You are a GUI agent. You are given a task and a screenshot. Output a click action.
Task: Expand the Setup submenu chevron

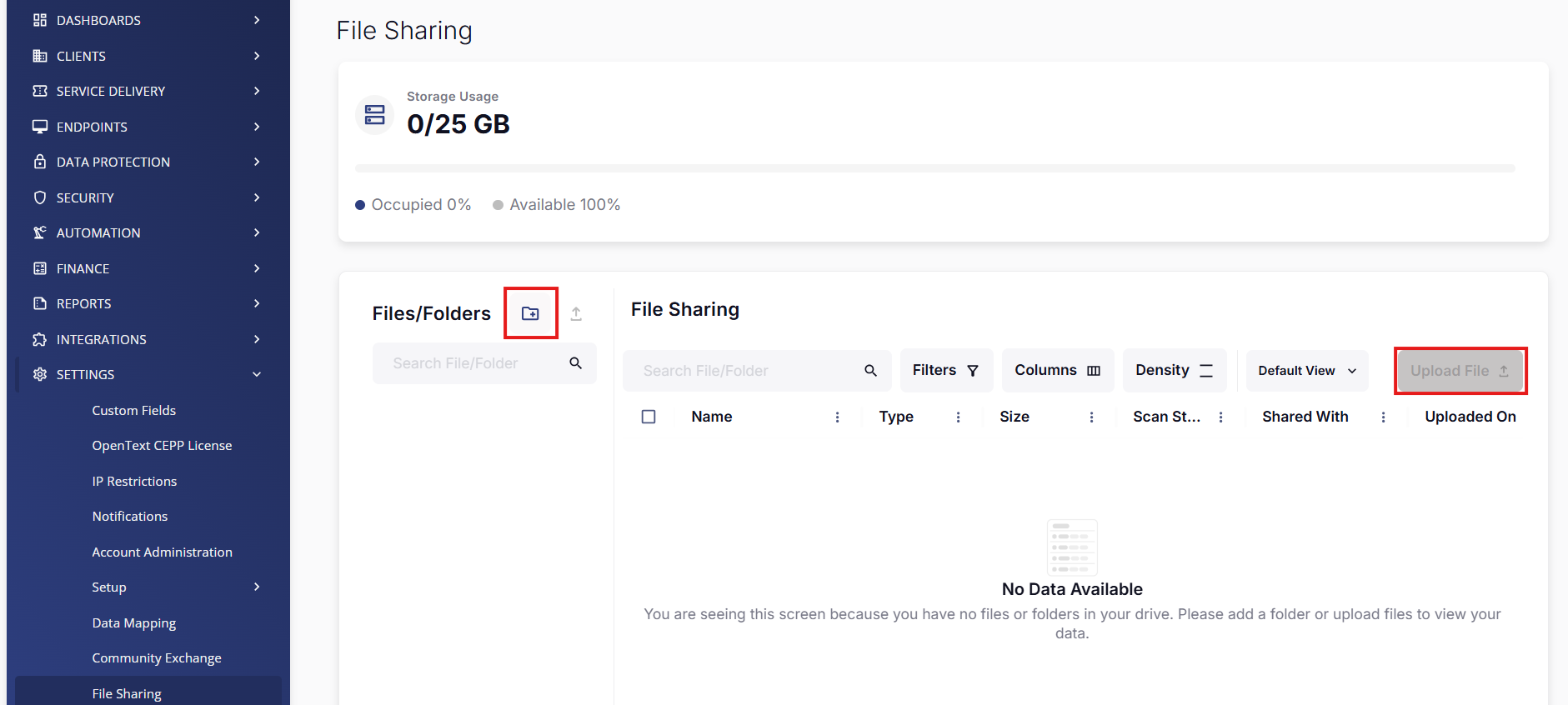point(257,587)
